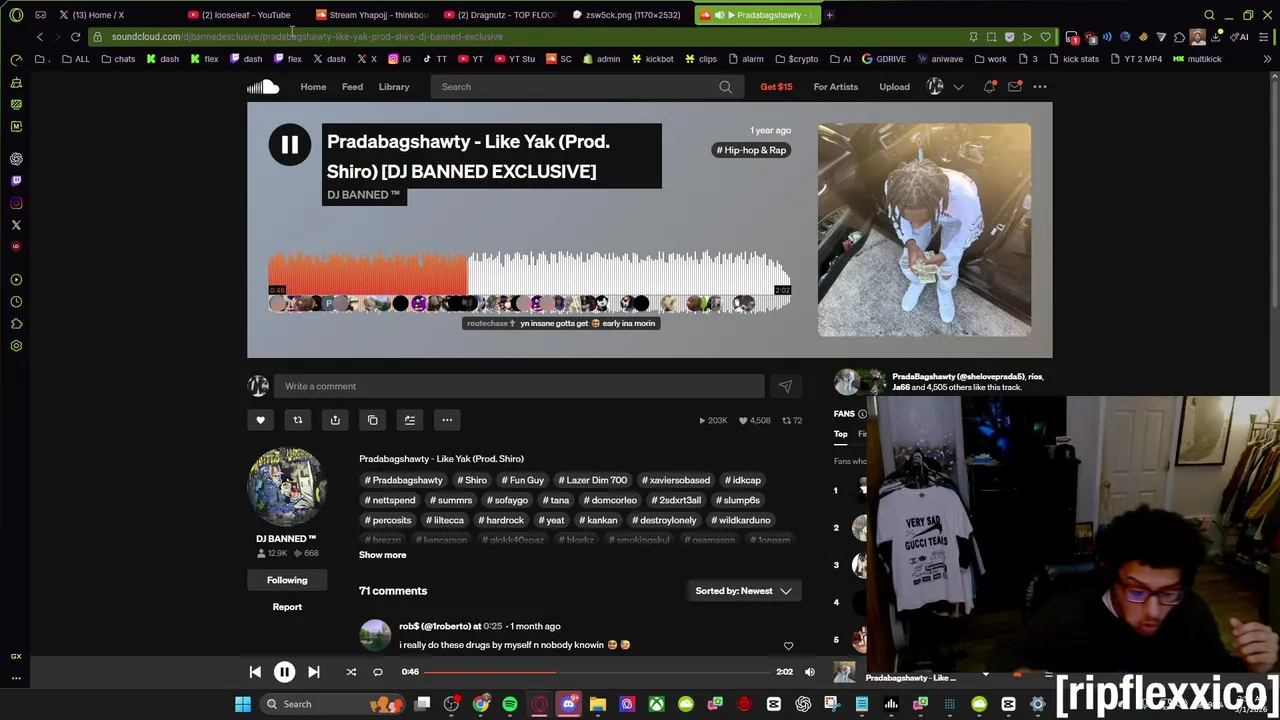1280x720 pixels.
Task: Open the messages envelope icon
Action: pyautogui.click(x=1014, y=87)
